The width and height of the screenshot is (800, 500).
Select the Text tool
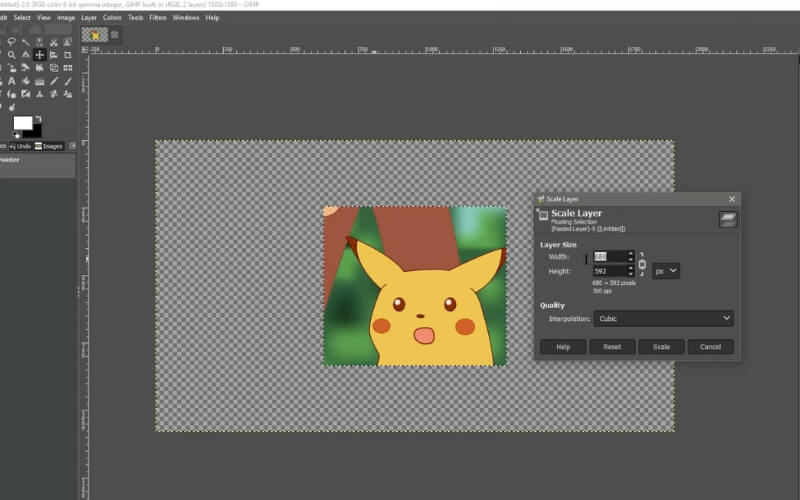[11, 81]
